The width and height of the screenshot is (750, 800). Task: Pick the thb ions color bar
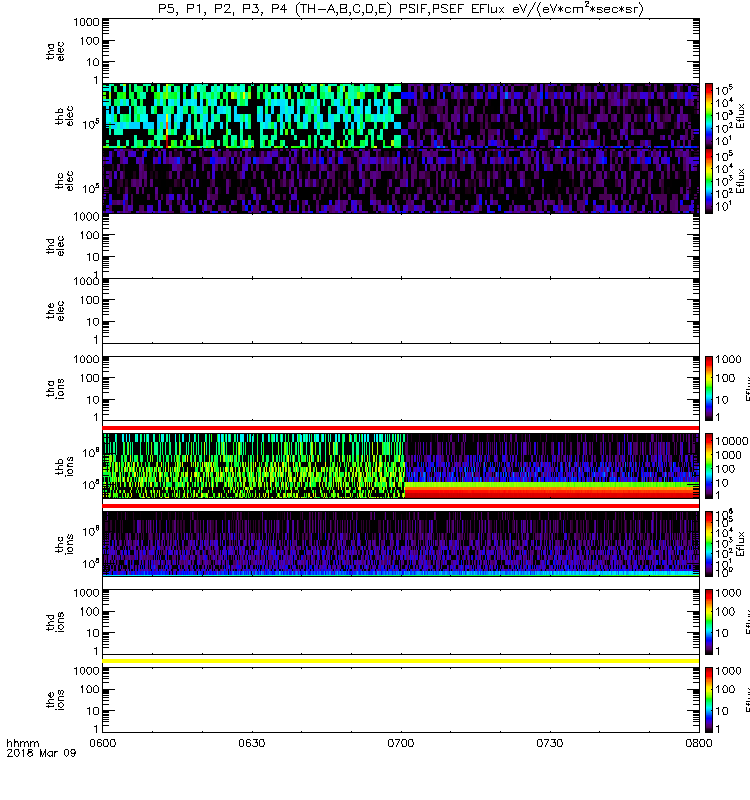pyautogui.click(x=709, y=466)
